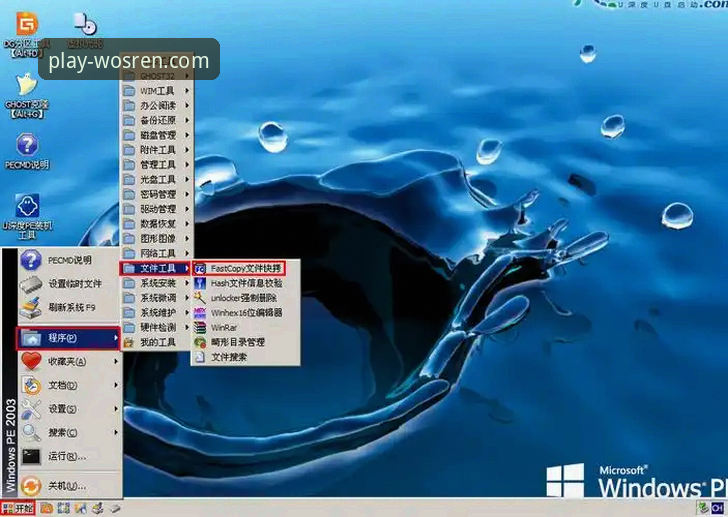Screen dimensions: 728x517
Task: Expand the 收藏夹(A) submenu arrow
Action: [x=116, y=361]
